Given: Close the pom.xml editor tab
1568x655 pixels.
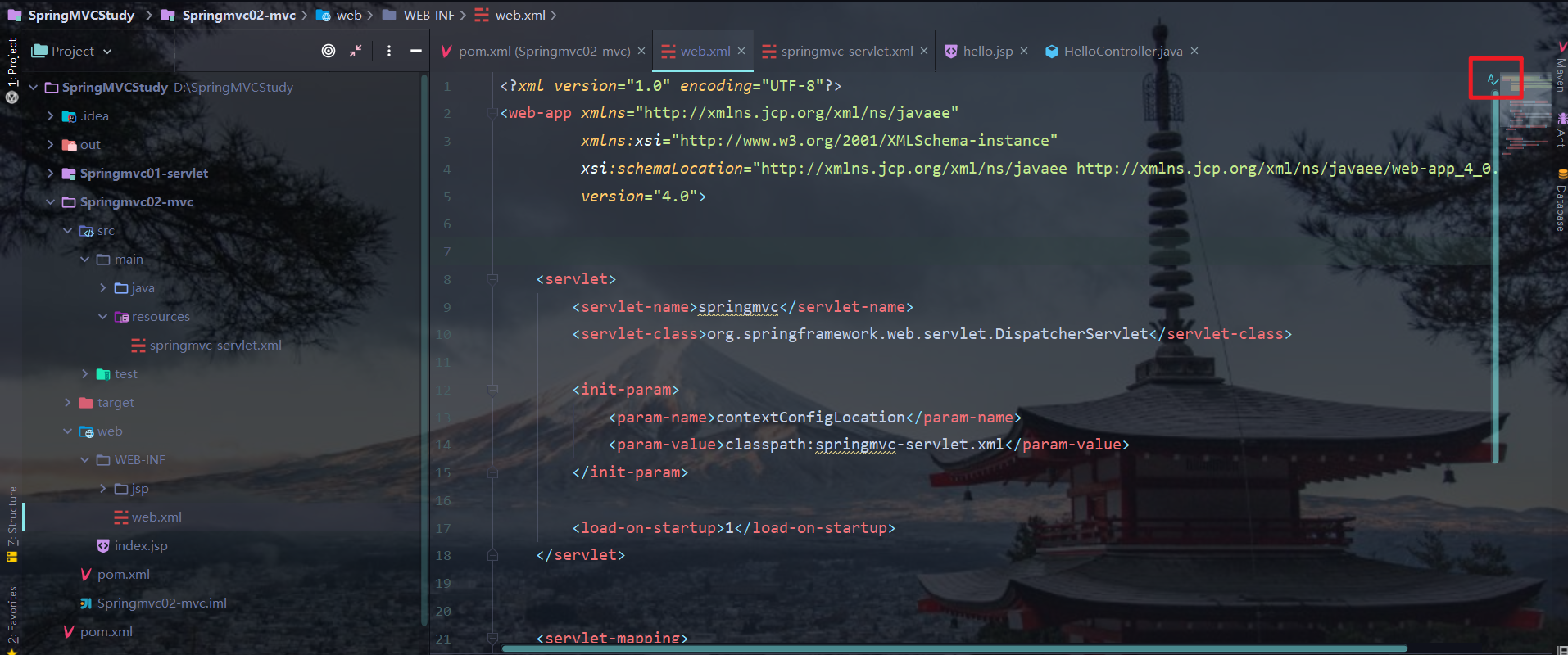Looking at the screenshot, I should pyautogui.click(x=641, y=51).
